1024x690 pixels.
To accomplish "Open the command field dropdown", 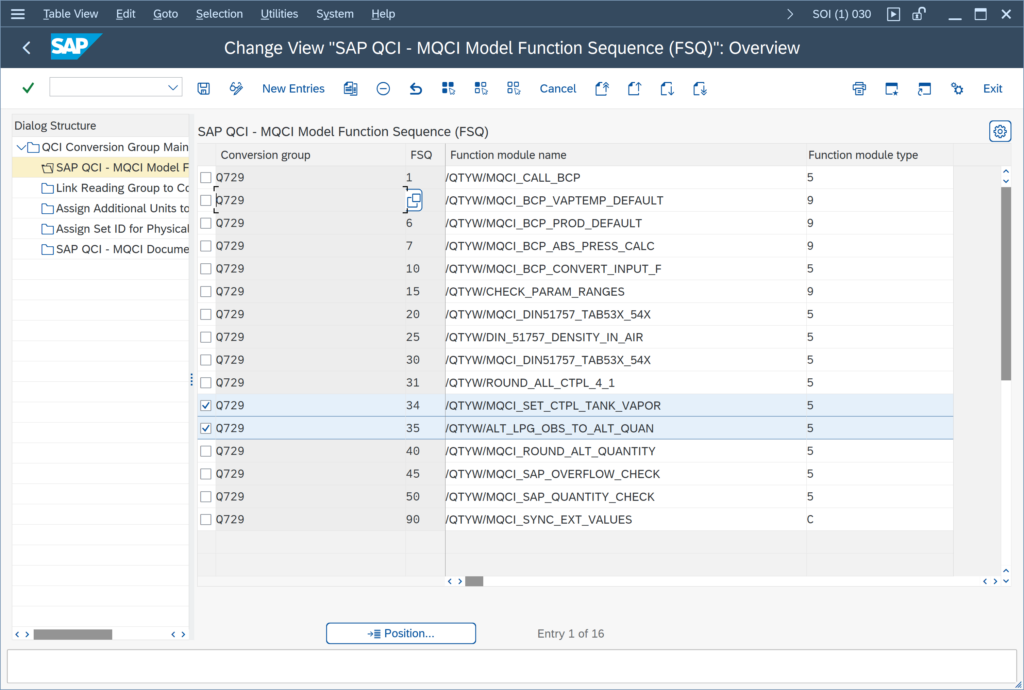I will click(172, 87).
